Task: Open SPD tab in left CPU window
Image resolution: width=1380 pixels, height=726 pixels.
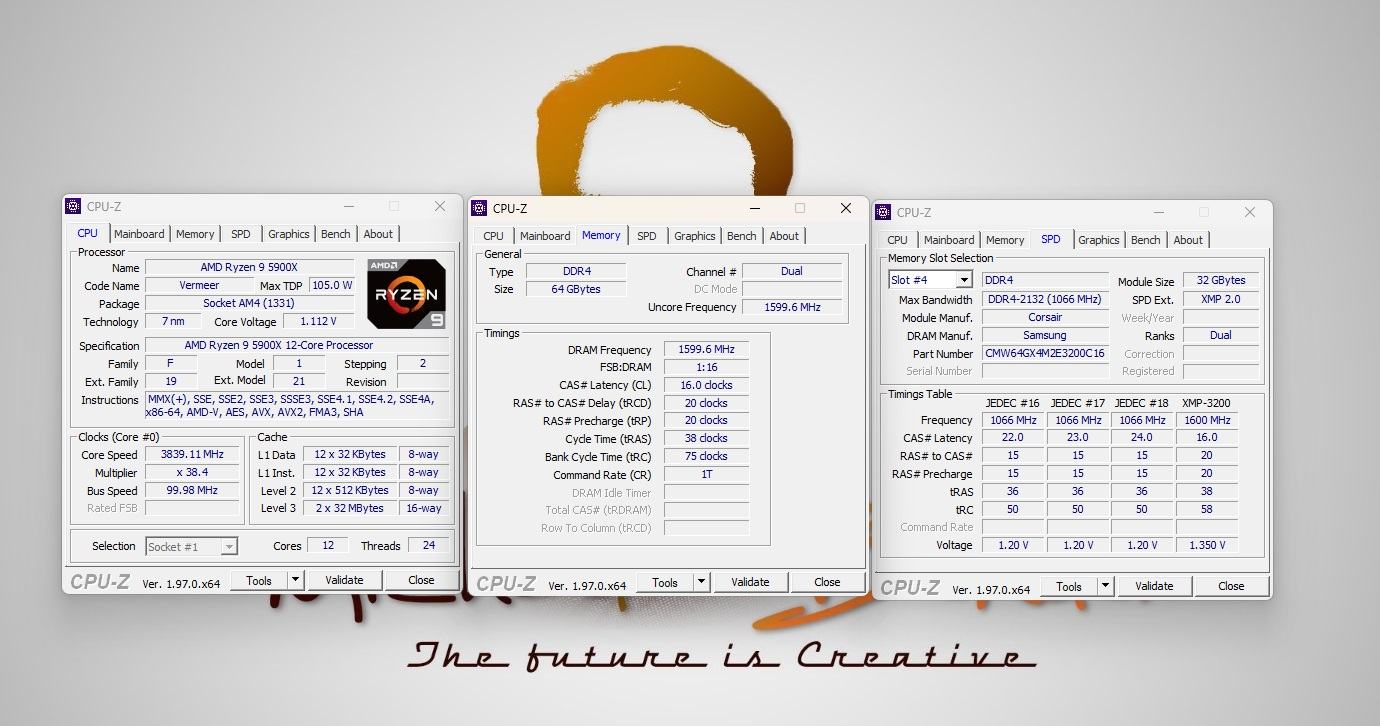Action: point(241,234)
